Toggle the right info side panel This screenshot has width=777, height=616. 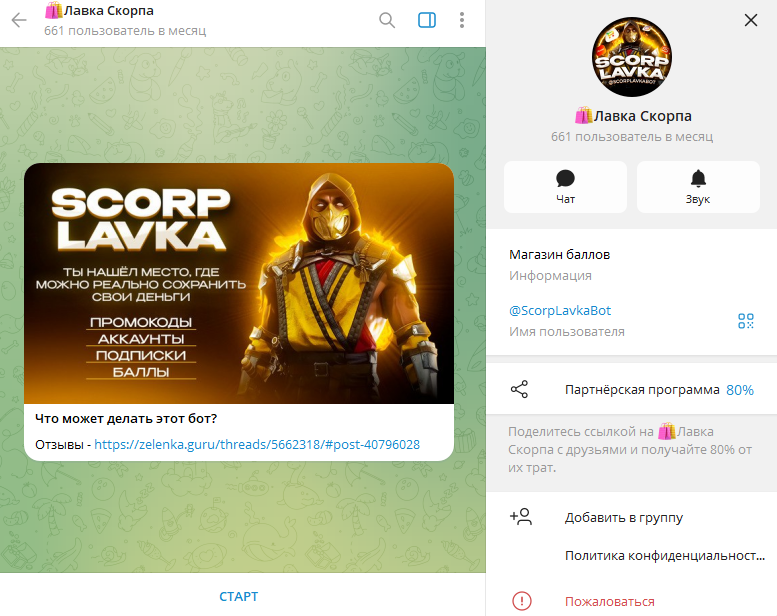pyautogui.click(x=427, y=20)
